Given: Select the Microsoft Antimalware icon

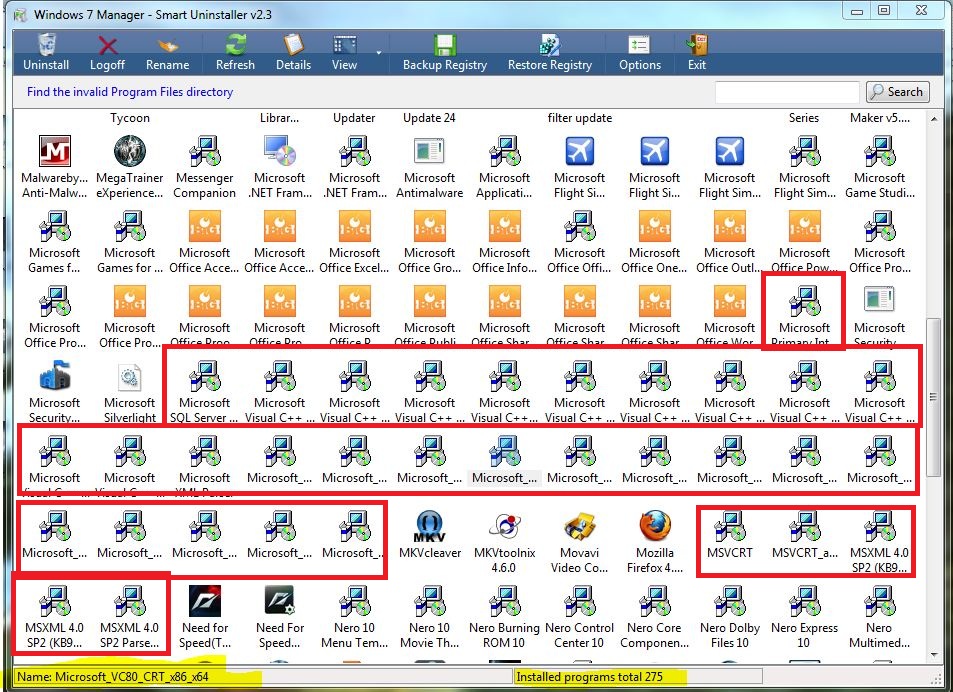Looking at the screenshot, I should [x=429, y=151].
